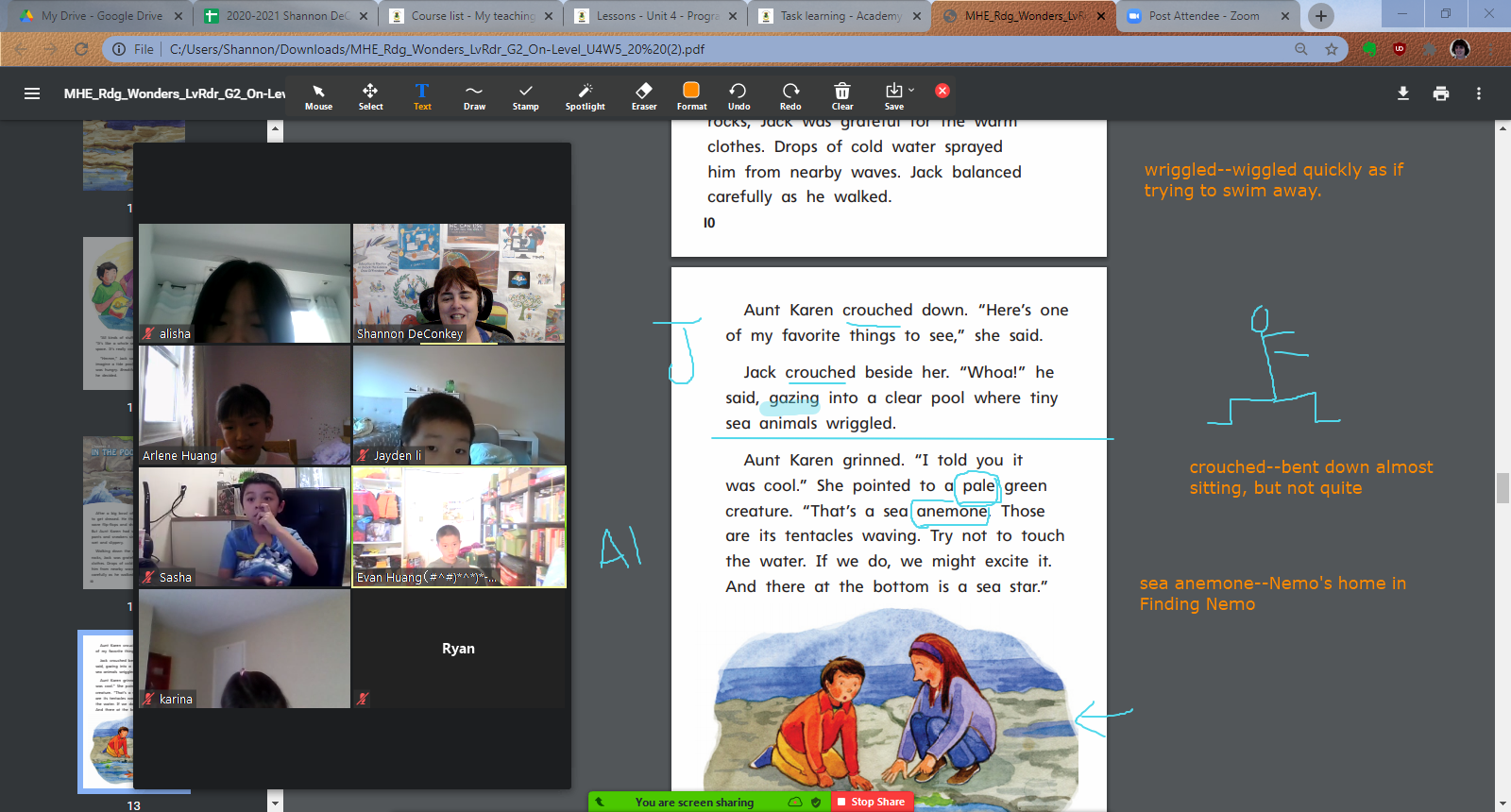
Task: Bookmark this page with the star
Action: [x=1332, y=49]
